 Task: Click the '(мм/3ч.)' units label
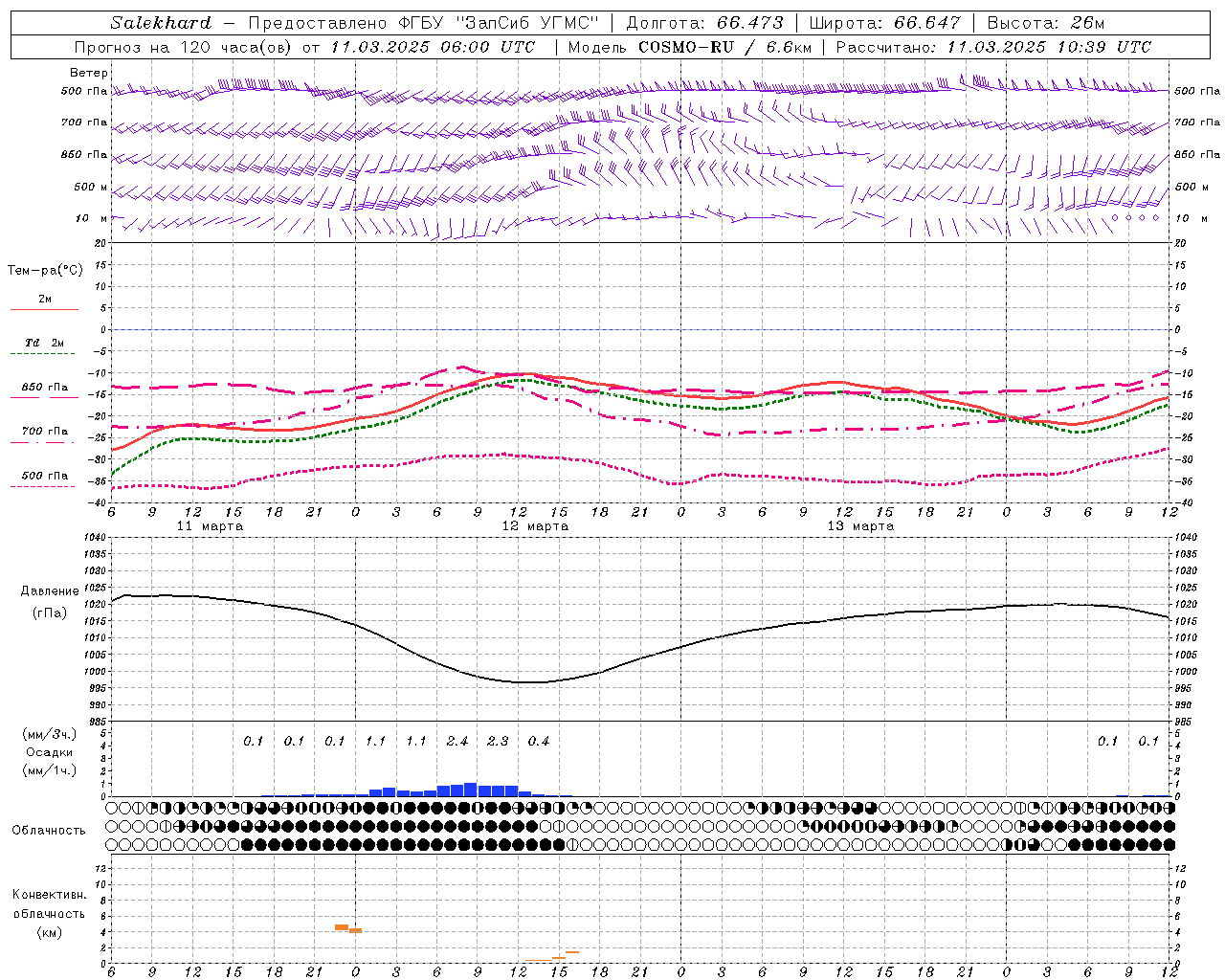click(50, 735)
